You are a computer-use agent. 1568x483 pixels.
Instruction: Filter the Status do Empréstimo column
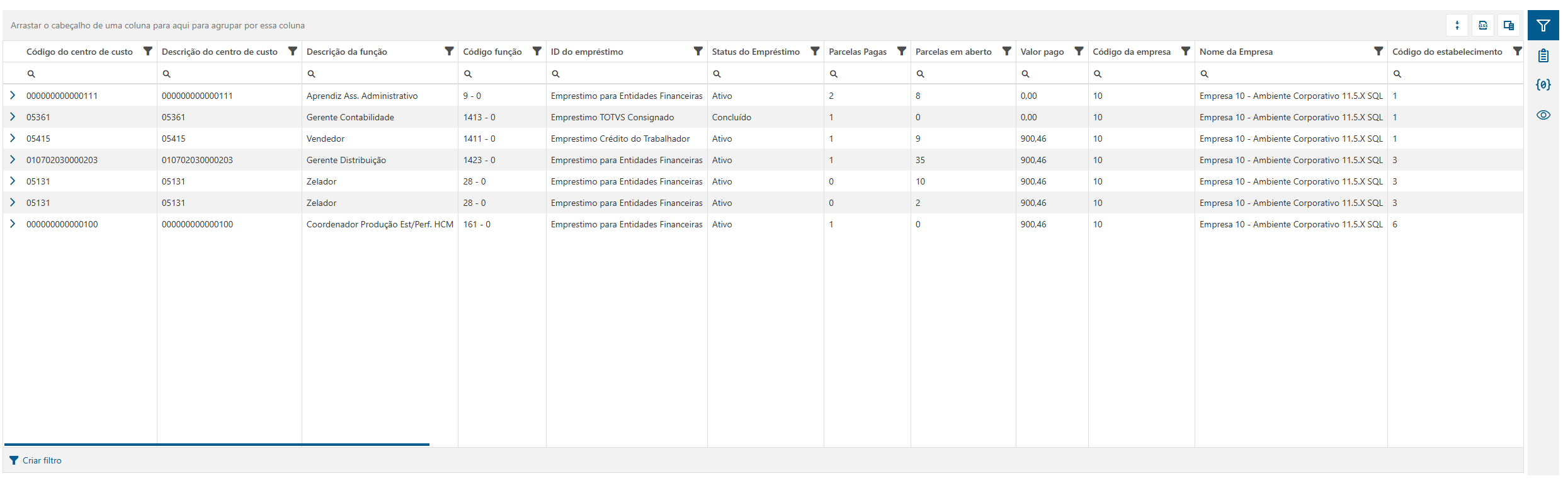point(815,51)
